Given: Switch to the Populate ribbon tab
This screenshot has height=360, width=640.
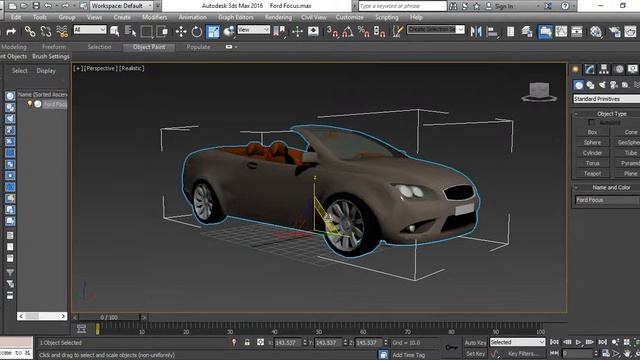Looking at the screenshot, I should coord(198,47).
